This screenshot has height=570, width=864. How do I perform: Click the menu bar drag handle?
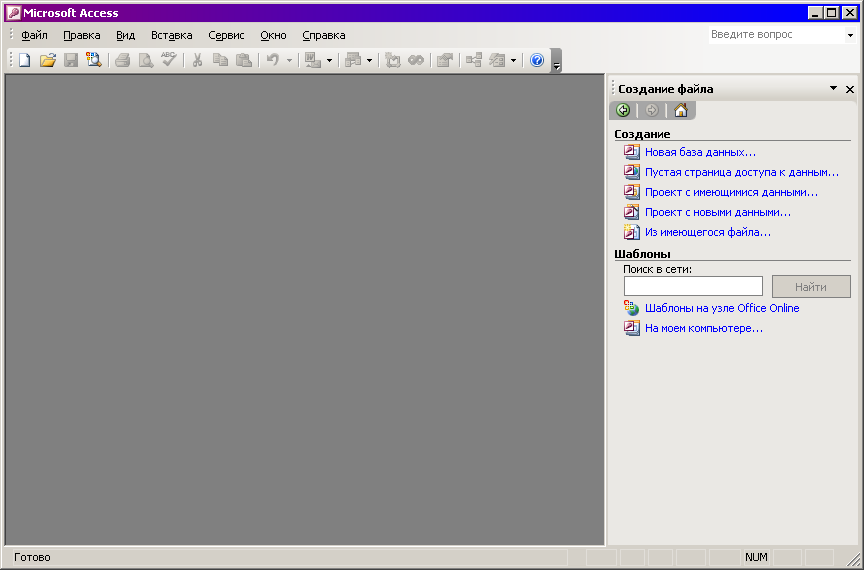pos(10,35)
